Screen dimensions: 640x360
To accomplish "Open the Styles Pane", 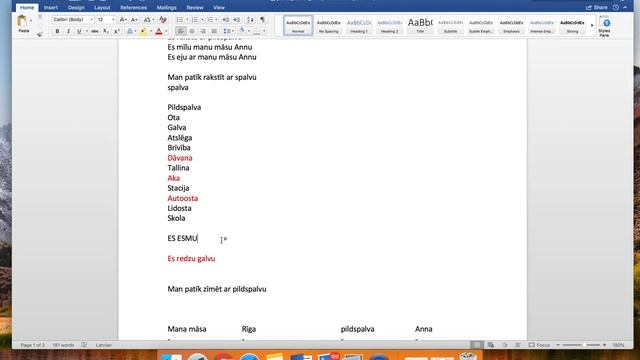I will point(604,27).
